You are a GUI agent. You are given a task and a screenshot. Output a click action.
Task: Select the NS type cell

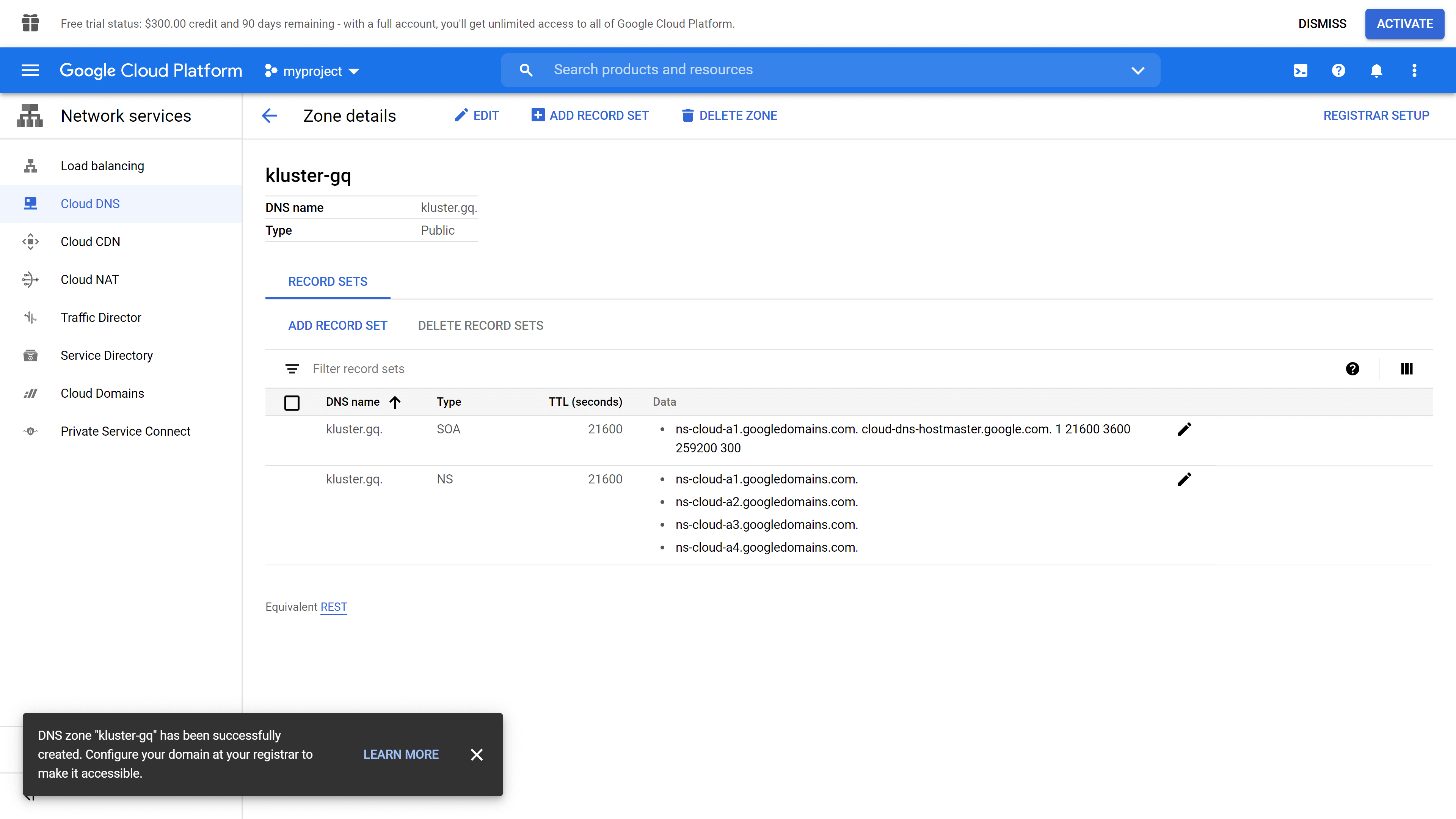tap(445, 479)
